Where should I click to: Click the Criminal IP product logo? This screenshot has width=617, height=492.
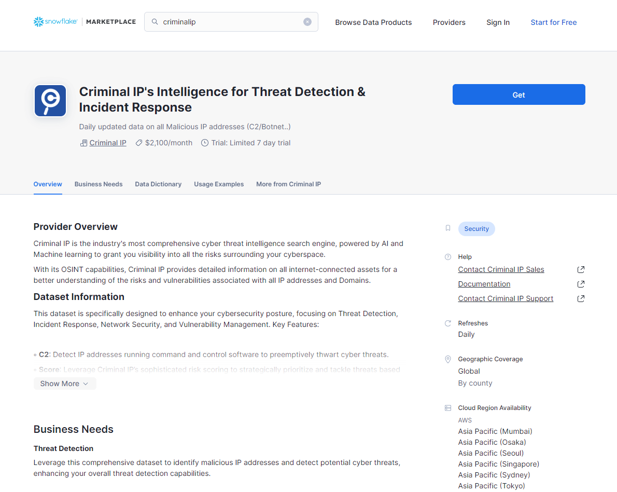(50, 101)
